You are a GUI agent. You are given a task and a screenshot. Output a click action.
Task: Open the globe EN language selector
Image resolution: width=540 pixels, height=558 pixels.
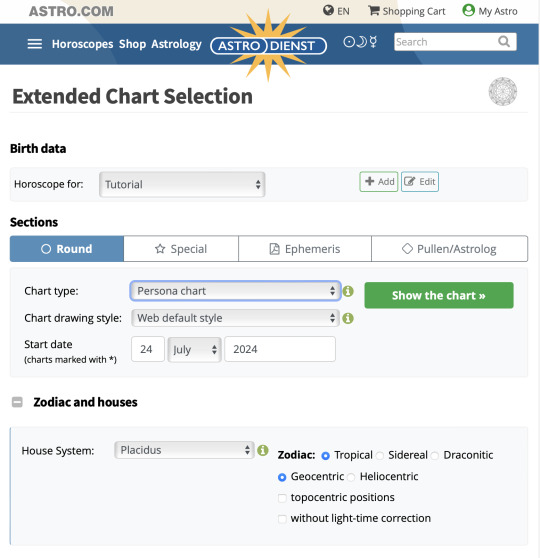pos(336,11)
